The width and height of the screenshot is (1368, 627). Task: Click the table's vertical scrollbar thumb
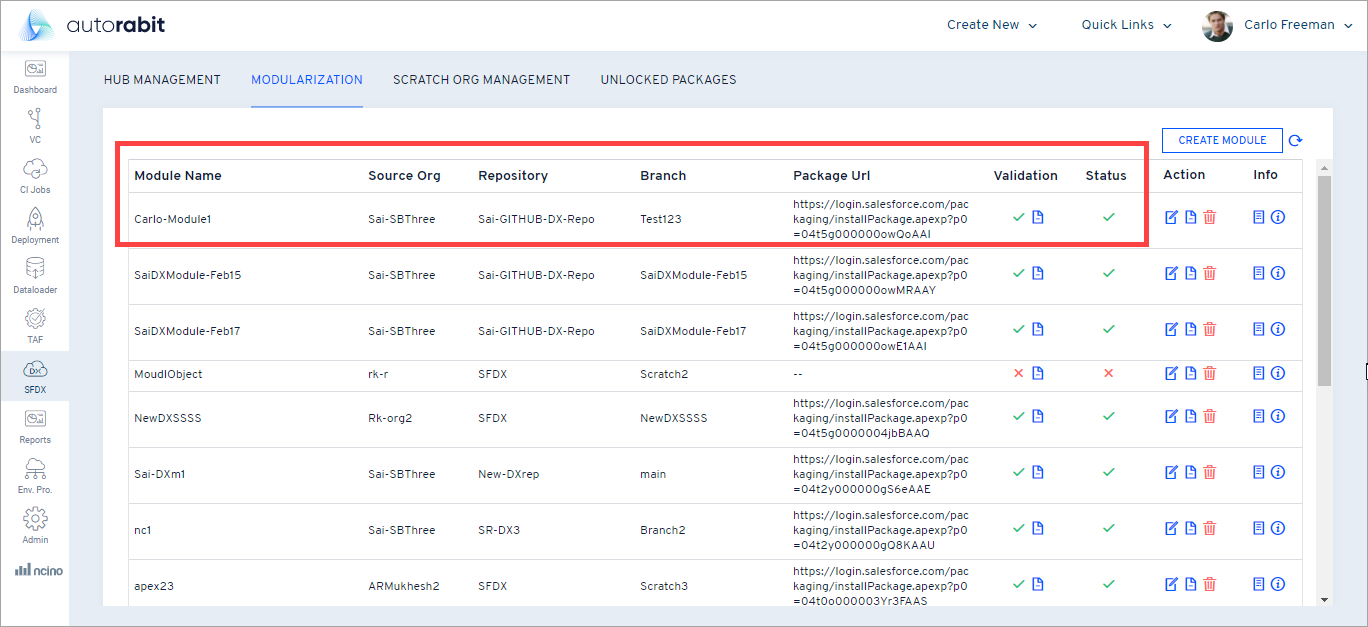(x=1324, y=280)
